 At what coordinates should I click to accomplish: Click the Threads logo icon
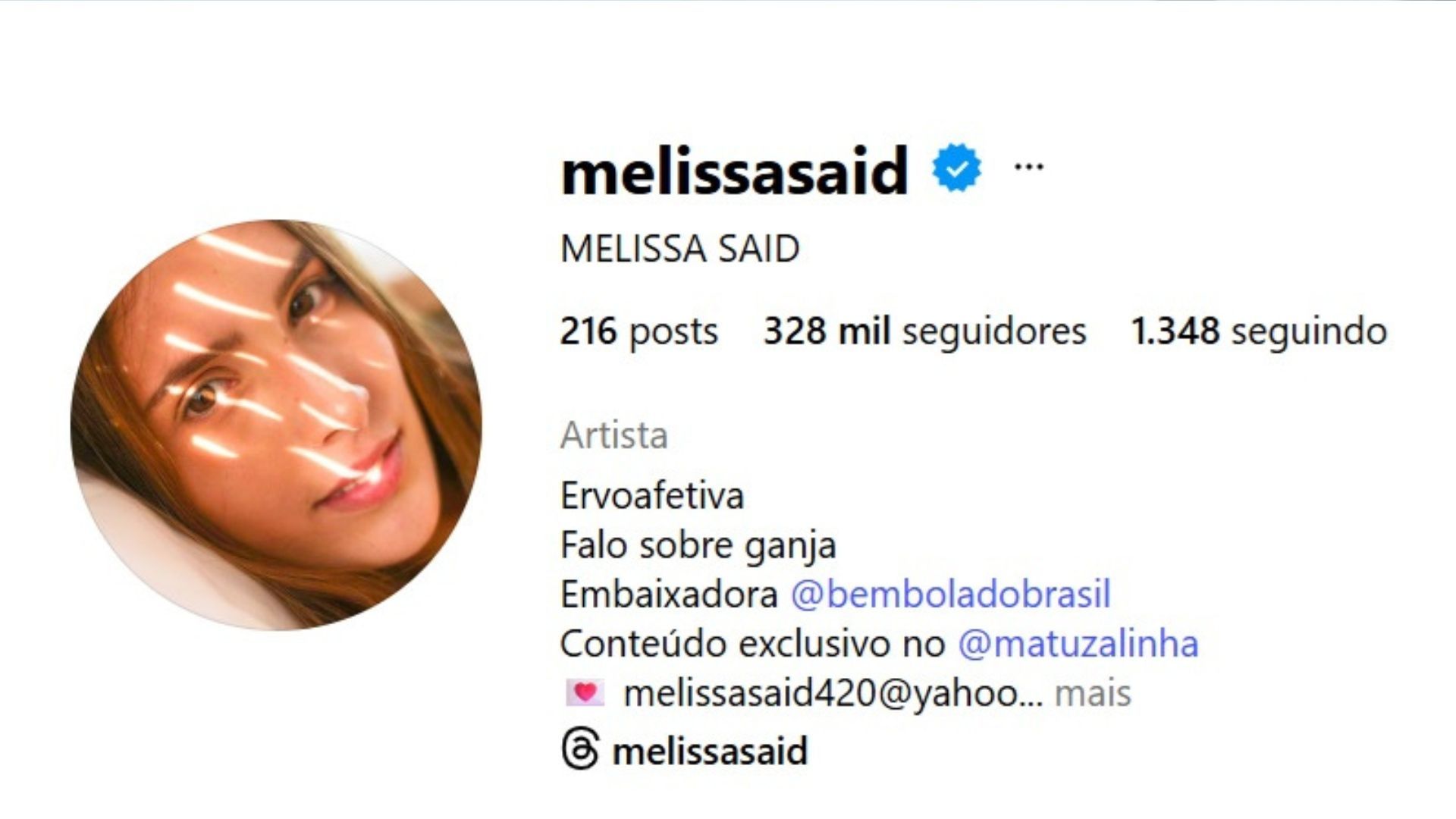coord(580,749)
